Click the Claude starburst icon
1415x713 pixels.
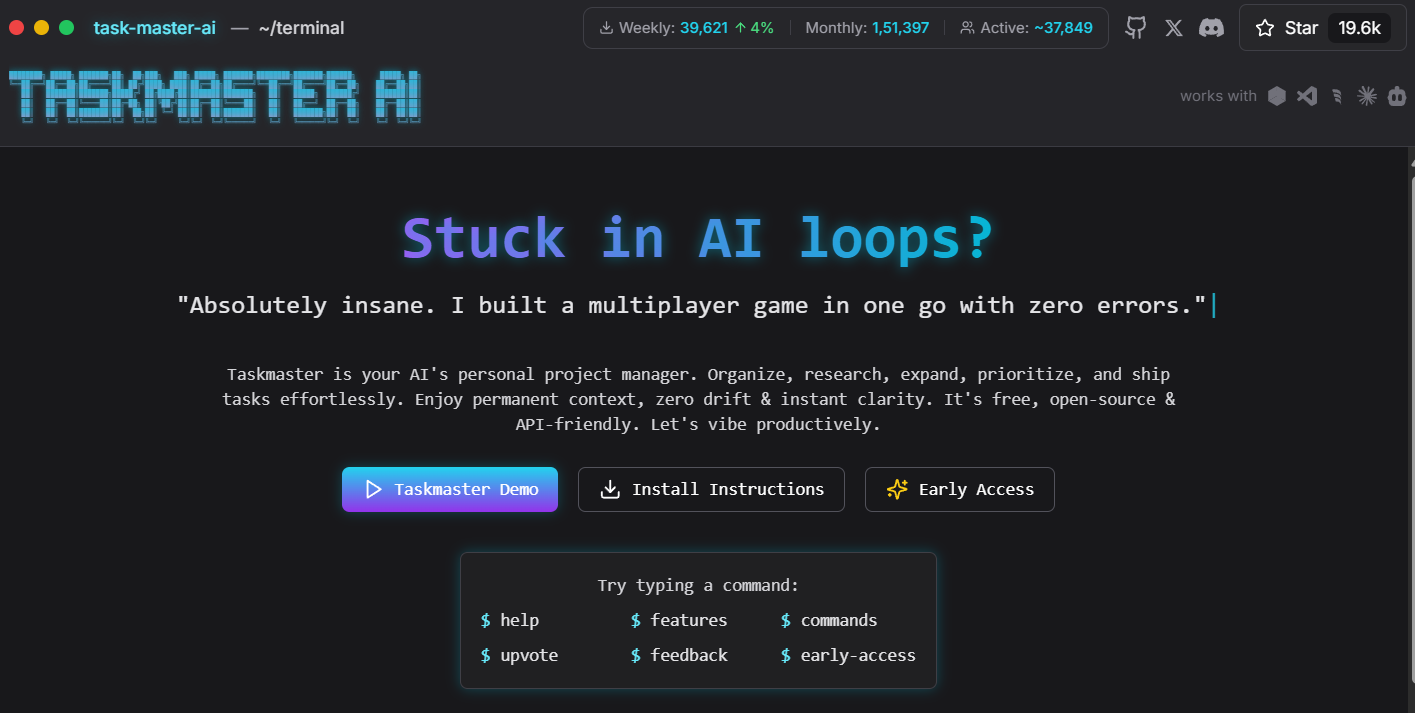coord(1367,96)
